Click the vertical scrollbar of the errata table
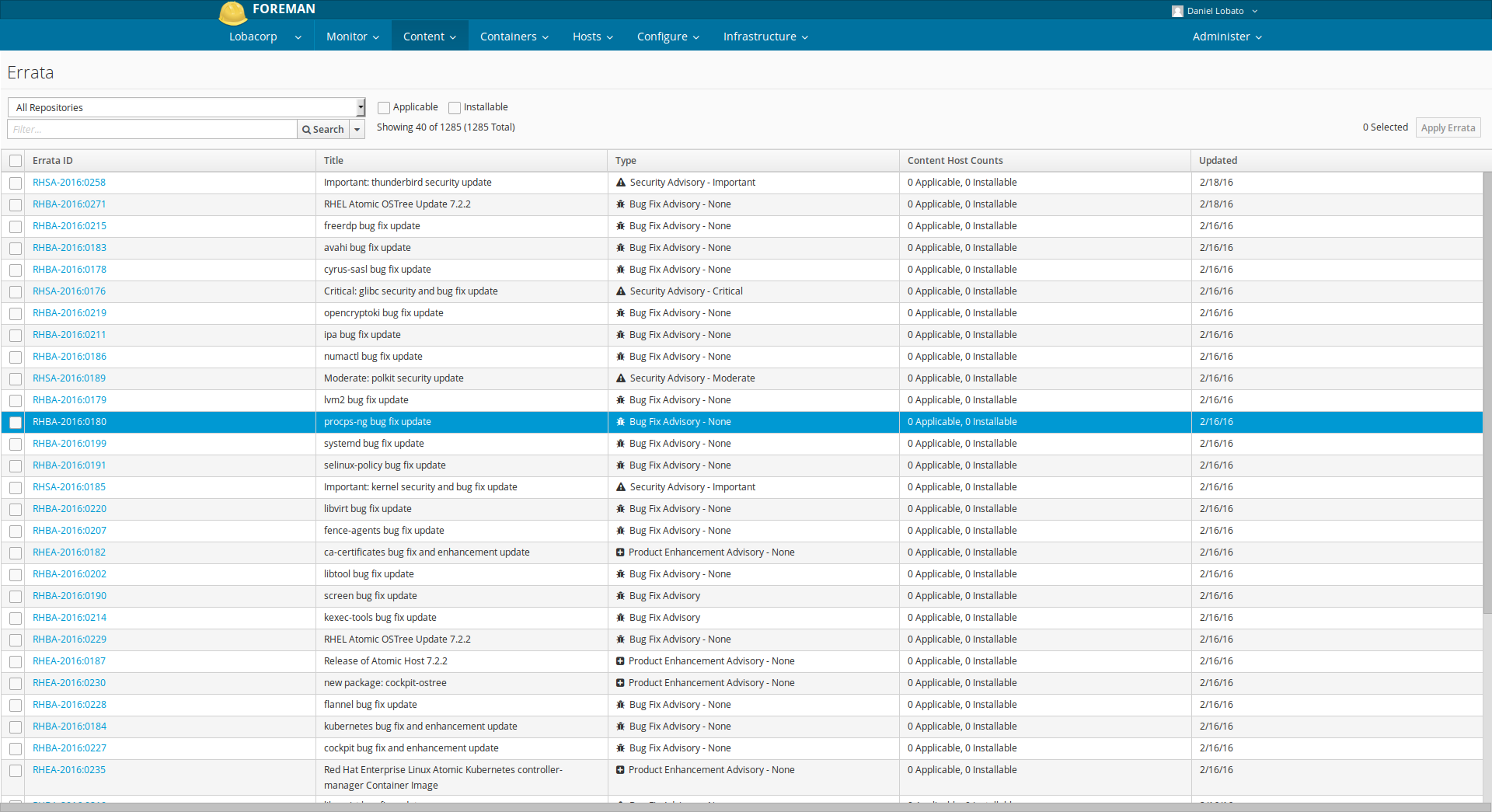 [x=1487, y=389]
